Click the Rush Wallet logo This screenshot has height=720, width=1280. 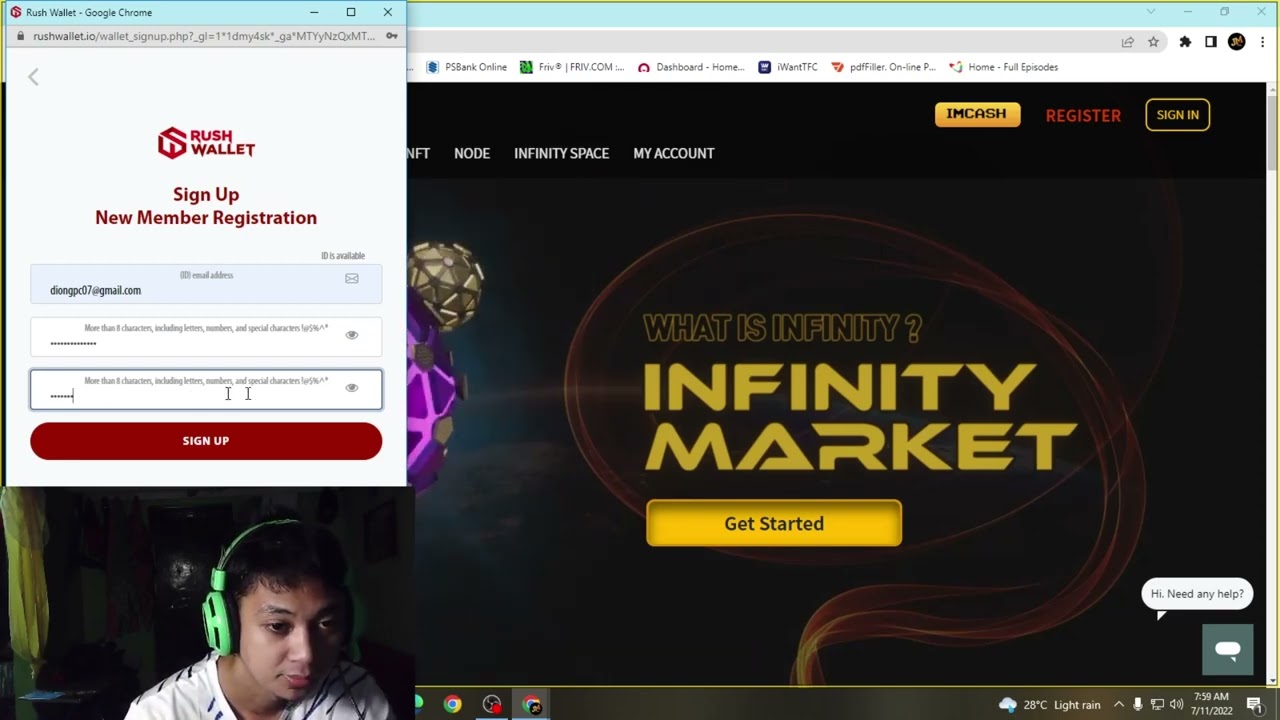click(x=206, y=143)
